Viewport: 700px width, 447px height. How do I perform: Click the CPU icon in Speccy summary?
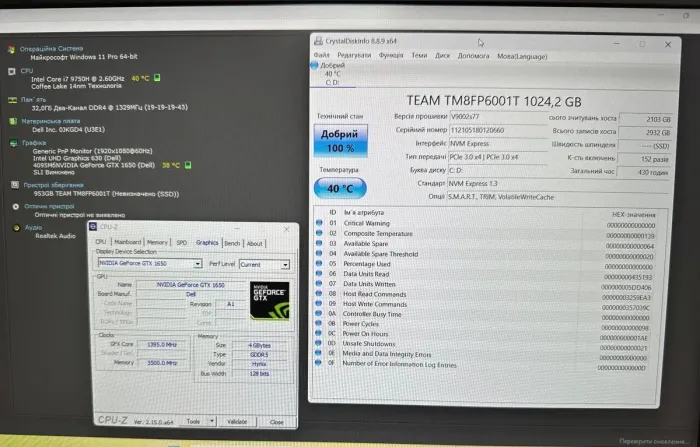[11, 71]
